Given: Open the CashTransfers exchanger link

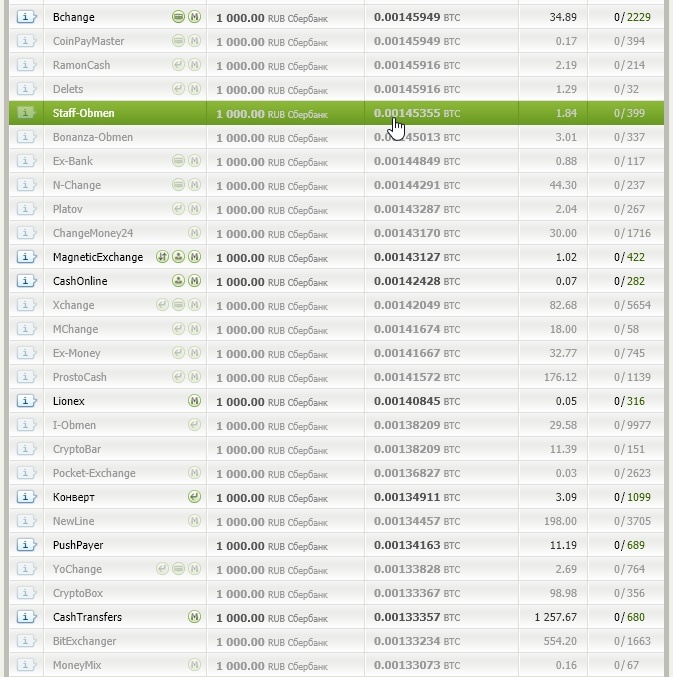Looking at the screenshot, I should 88,617.
